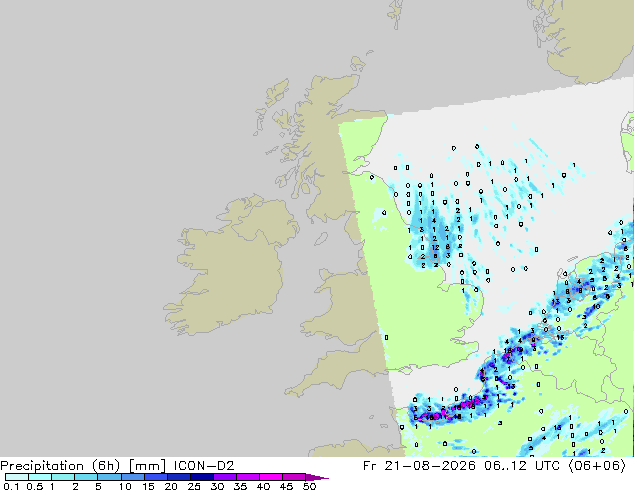Select the legend swatch between 5 and 10
Screen dimensions: 634x490
(x=109, y=477)
